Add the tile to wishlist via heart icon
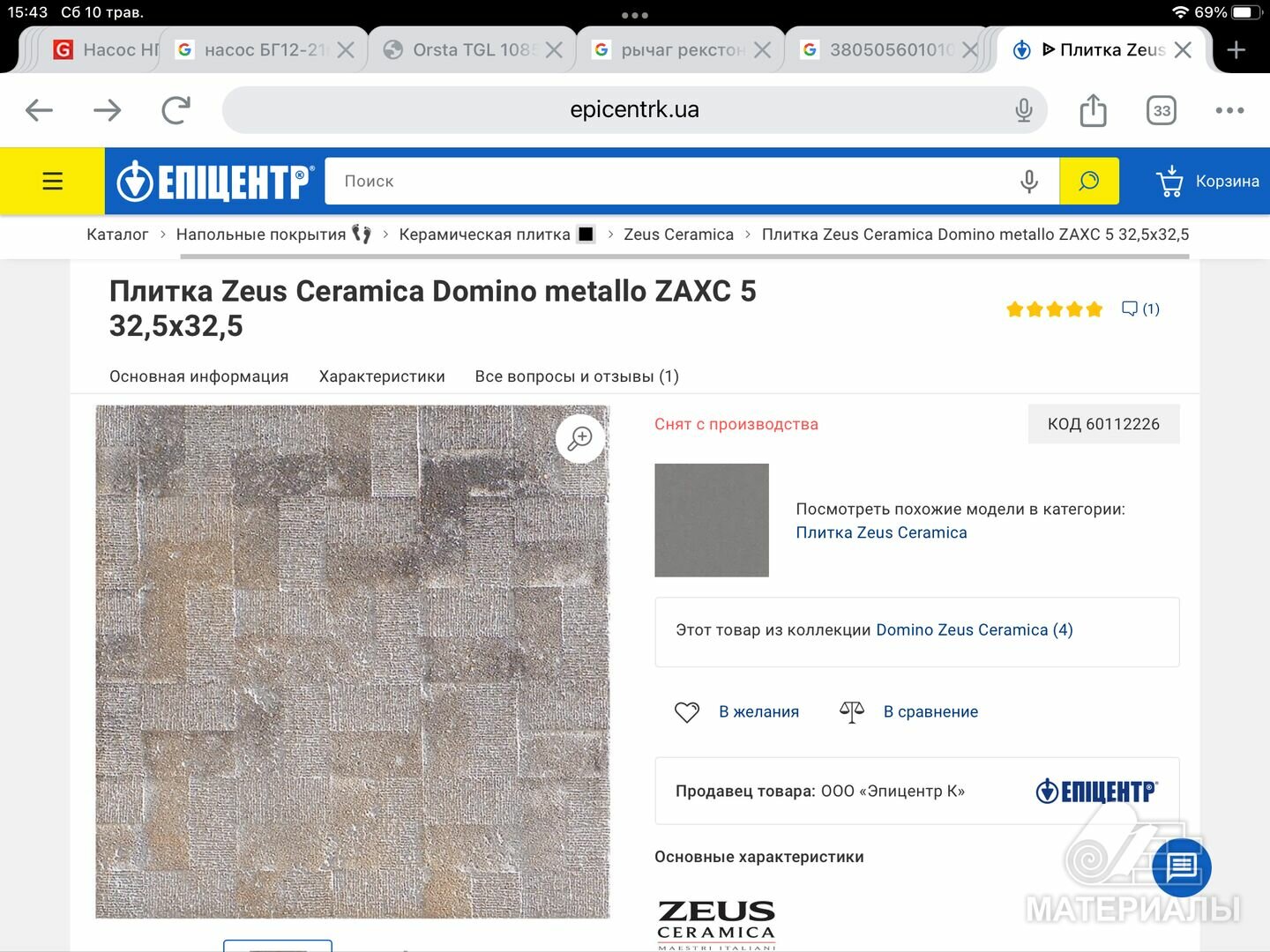Screen dimensions: 1270x952 (x=687, y=712)
